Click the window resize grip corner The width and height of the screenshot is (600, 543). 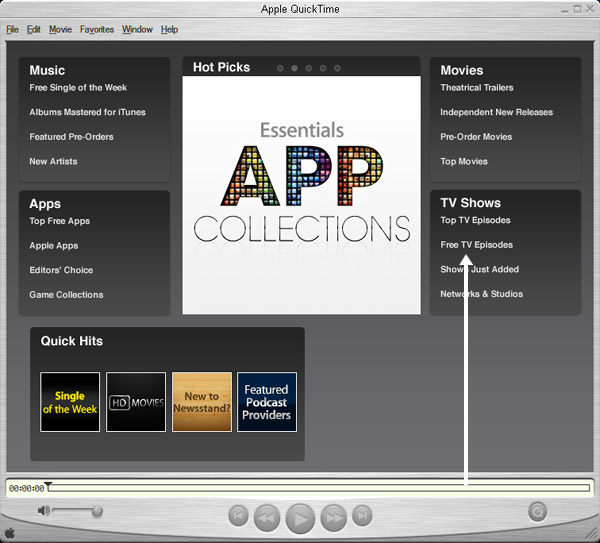point(593,535)
